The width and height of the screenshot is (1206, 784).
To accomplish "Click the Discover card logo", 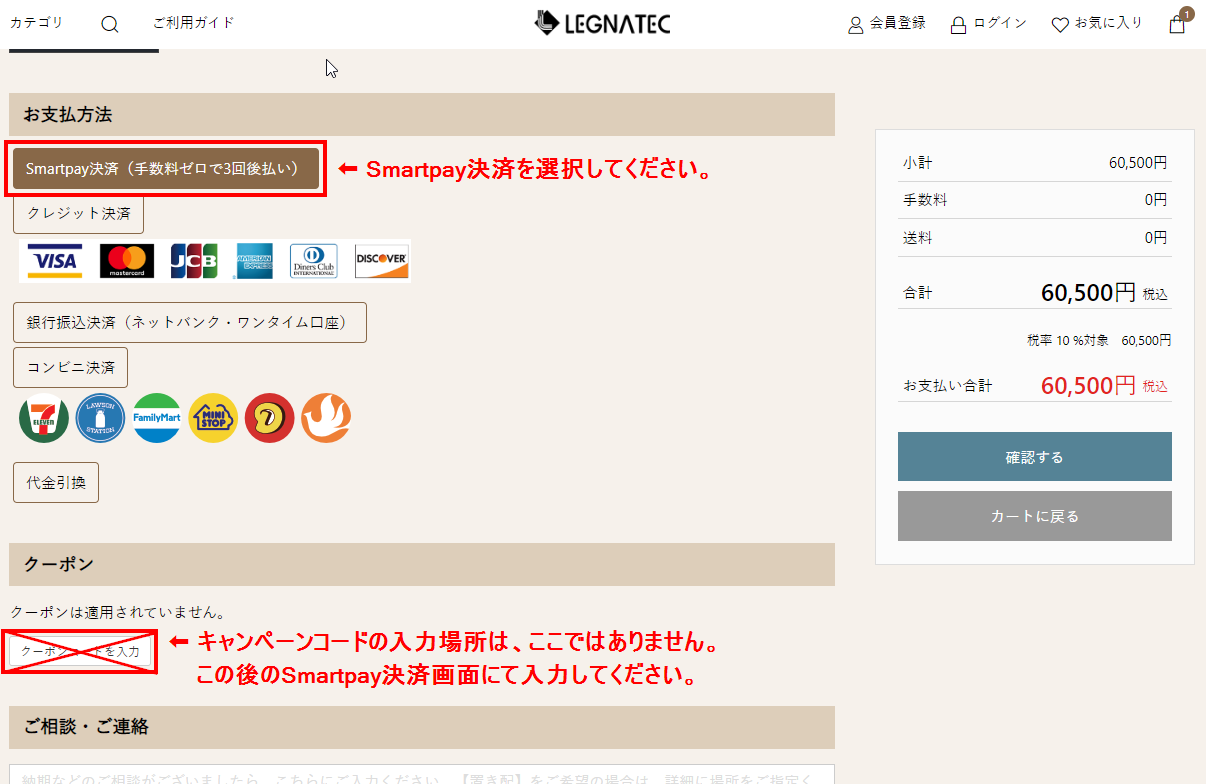I will [381, 261].
